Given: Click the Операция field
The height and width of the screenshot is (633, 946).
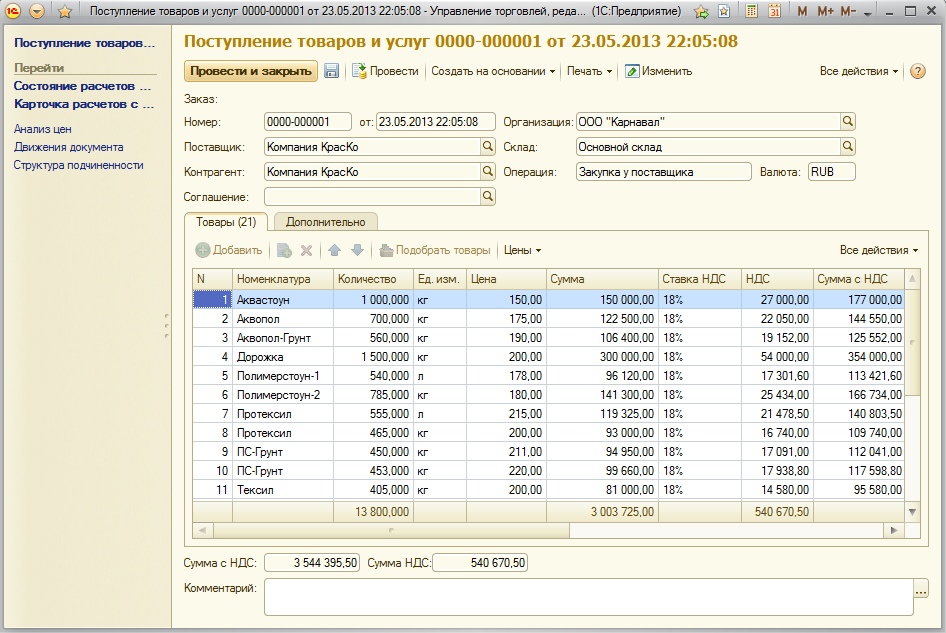Looking at the screenshot, I should tap(664, 171).
